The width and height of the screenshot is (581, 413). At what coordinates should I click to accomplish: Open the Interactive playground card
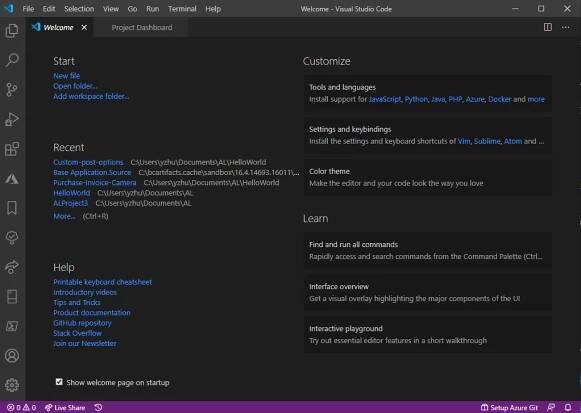pos(428,334)
